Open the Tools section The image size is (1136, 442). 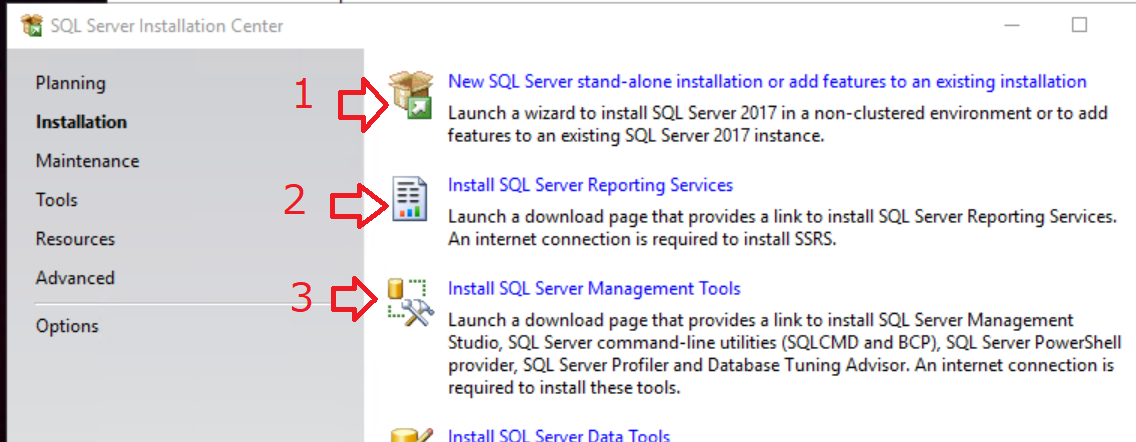click(x=57, y=200)
